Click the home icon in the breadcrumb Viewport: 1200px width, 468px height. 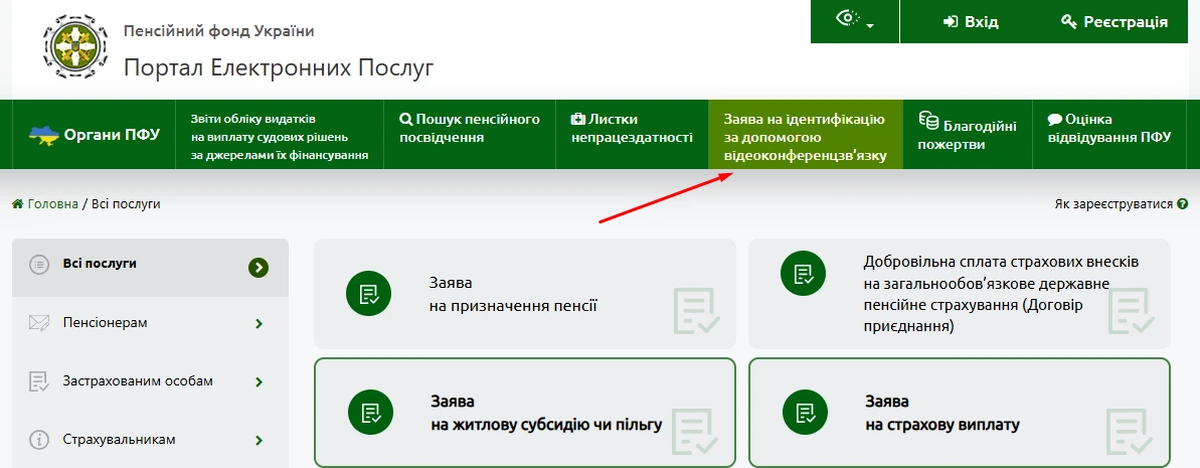[x=18, y=204]
